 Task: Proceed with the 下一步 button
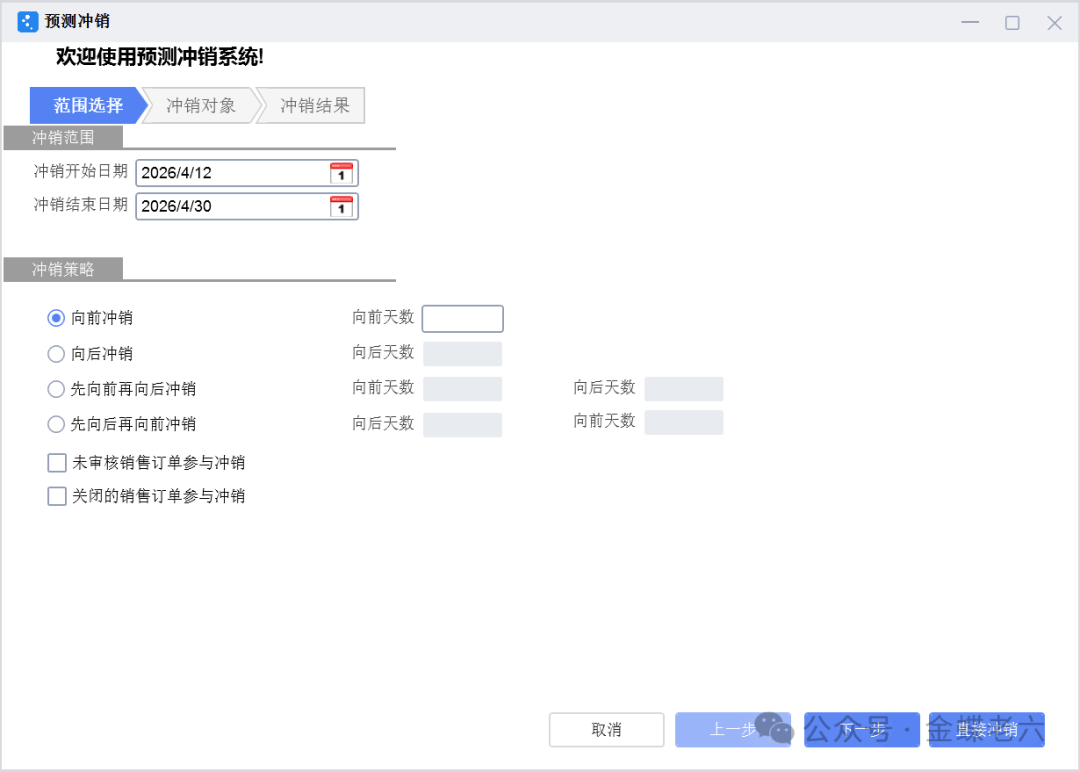(x=861, y=730)
